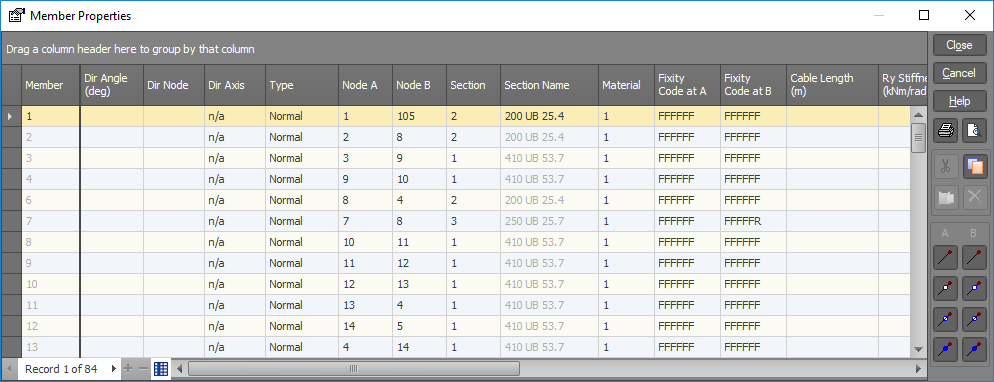Click Node B cell with value 105

pyautogui.click(x=419, y=117)
